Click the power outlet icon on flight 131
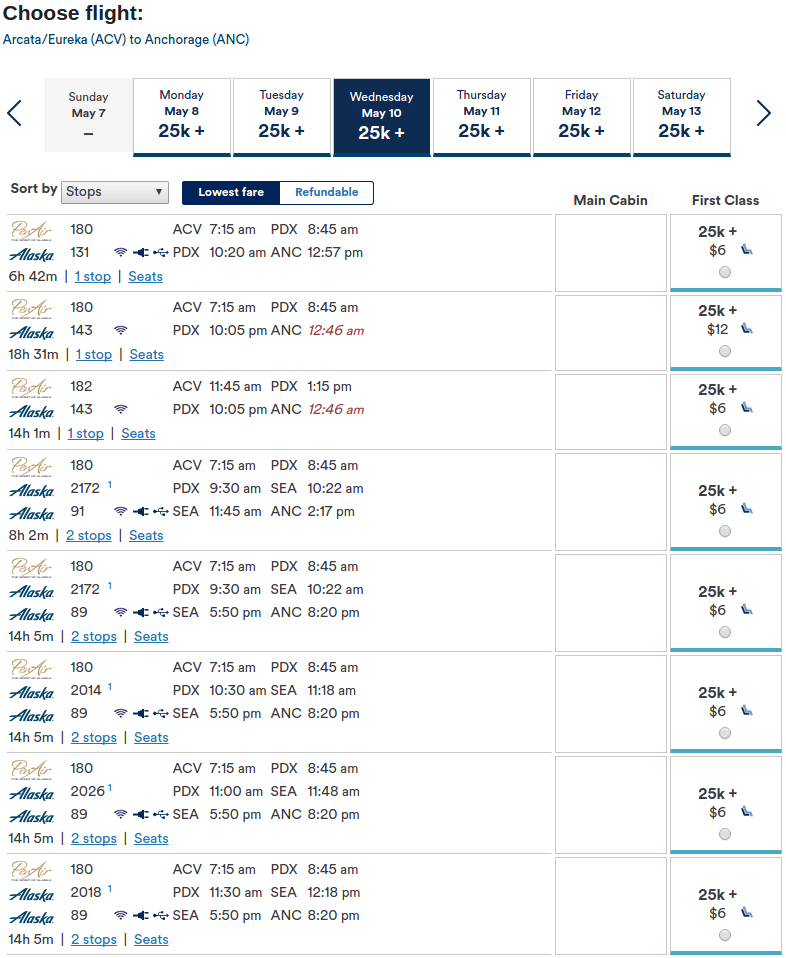The height and width of the screenshot is (958, 786). (141, 253)
